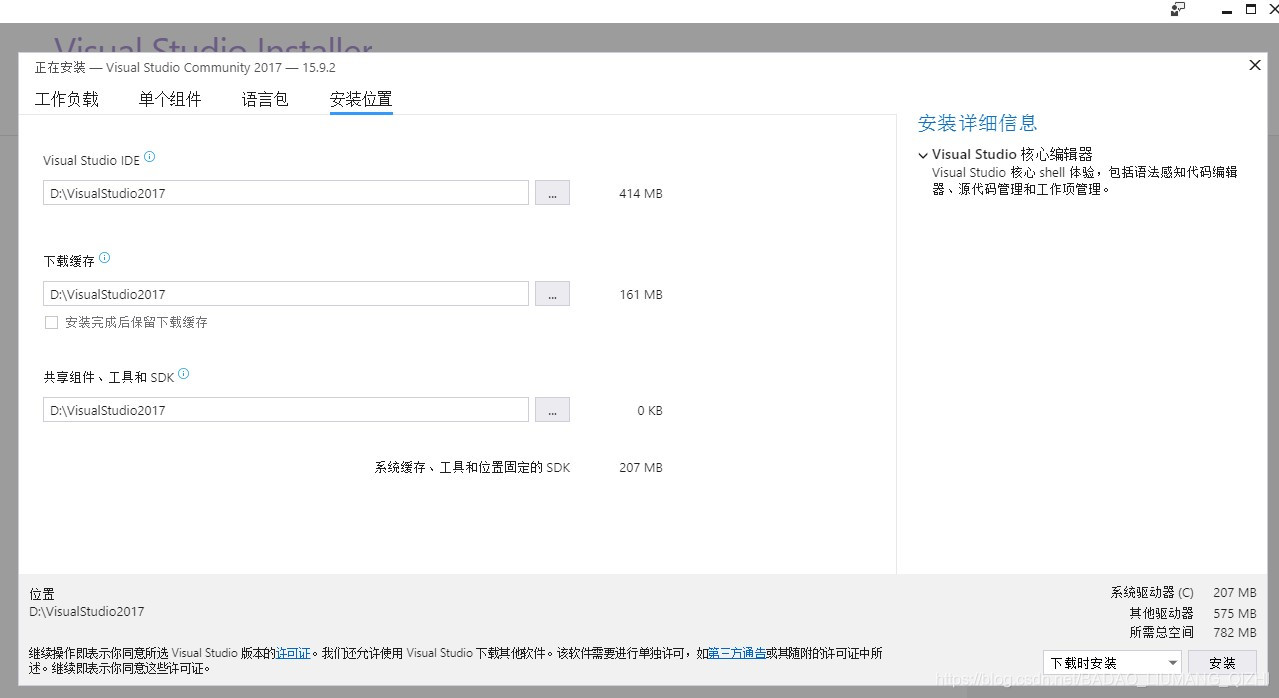1279x698 pixels.
Task: Close the installation dialog with the X
Action: tap(1255, 65)
